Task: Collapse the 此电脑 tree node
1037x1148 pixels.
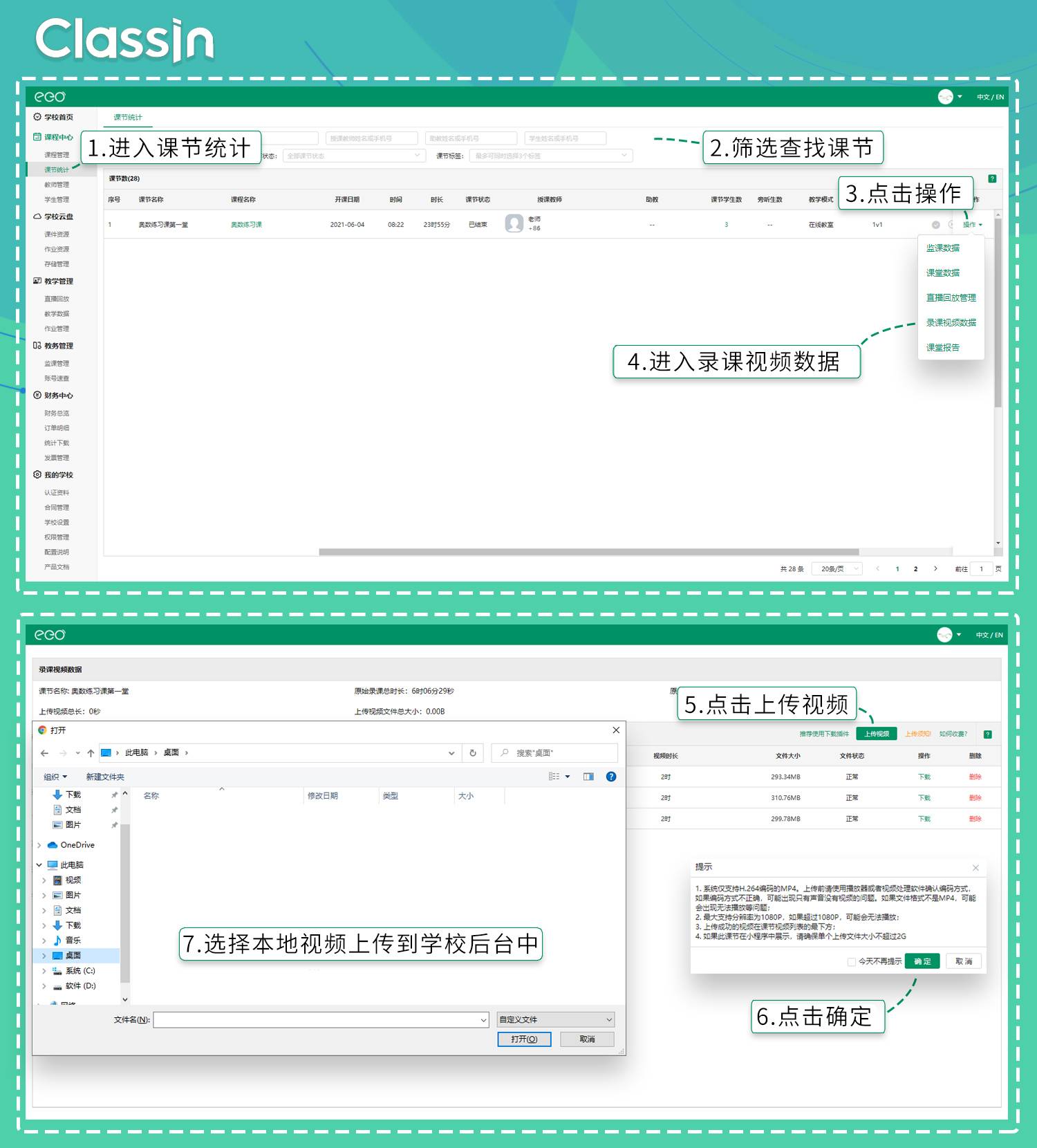Action: coord(39,865)
